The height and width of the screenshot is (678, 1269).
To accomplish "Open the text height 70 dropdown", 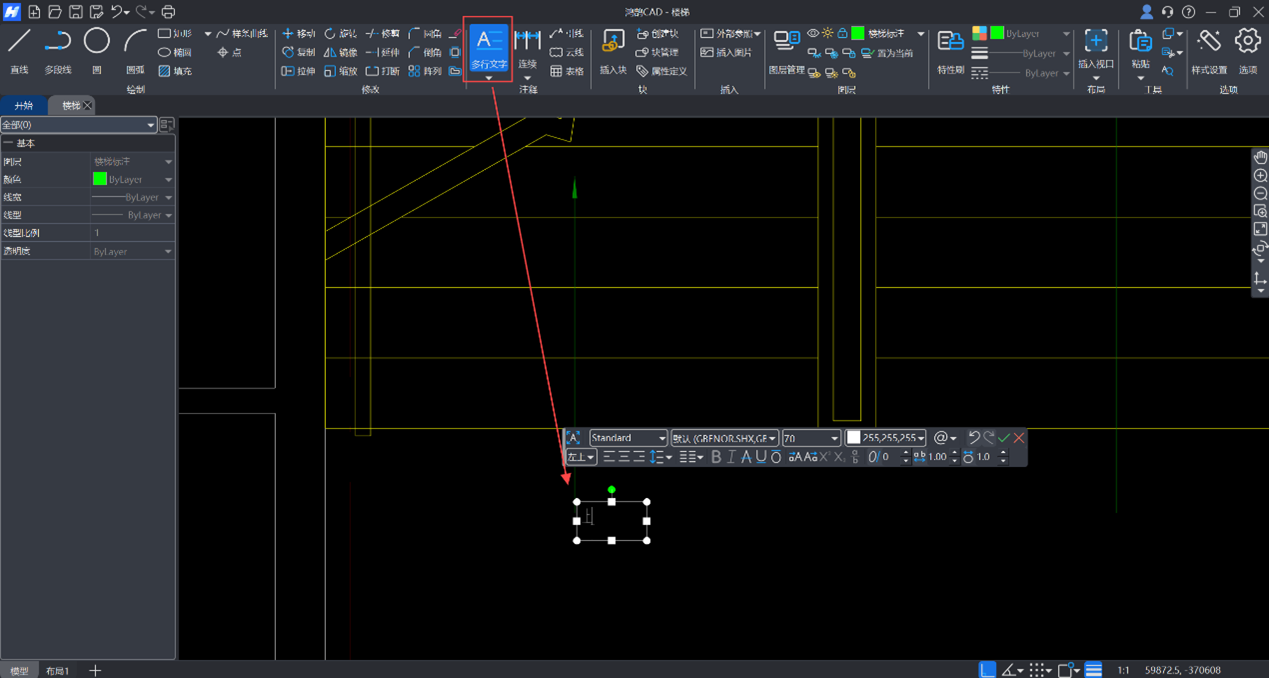I will click(811, 438).
